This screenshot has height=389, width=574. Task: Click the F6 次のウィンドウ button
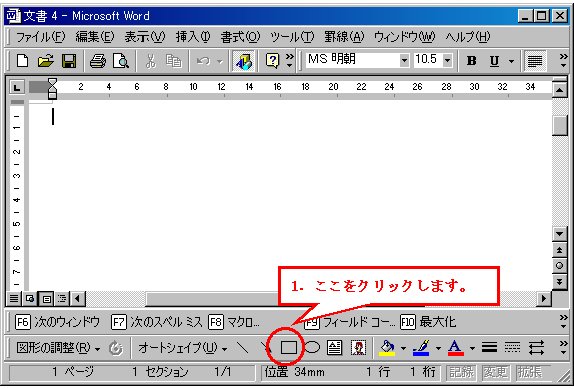click(x=57, y=322)
